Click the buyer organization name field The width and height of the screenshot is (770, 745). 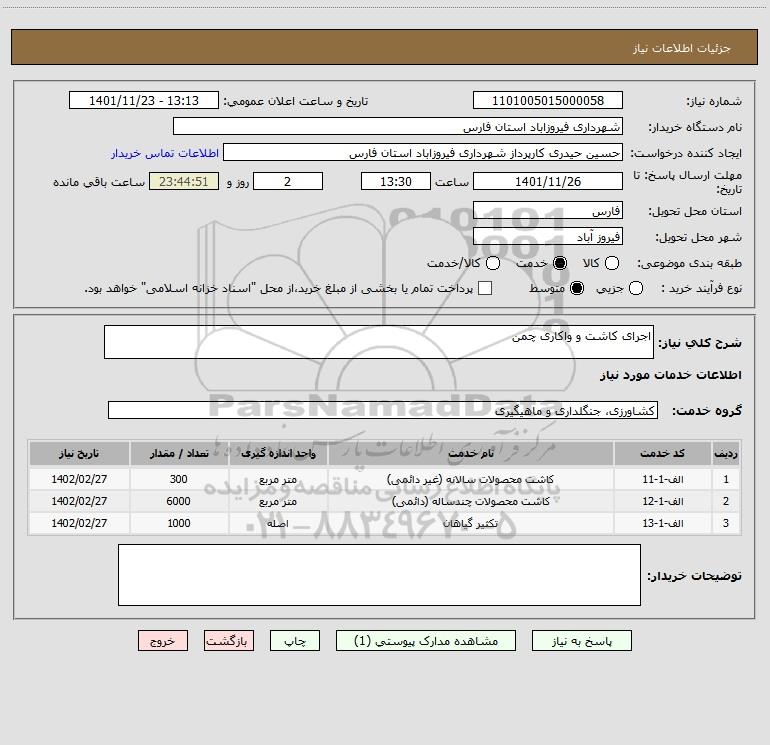pyautogui.click(x=398, y=127)
